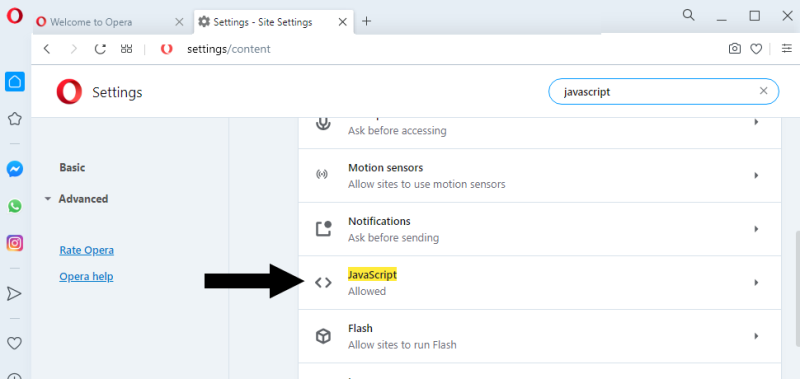Image resolution: width=800 pixels, height=379 pixels.
Task: Click the 'Allowed' status text
Action: 367,291
